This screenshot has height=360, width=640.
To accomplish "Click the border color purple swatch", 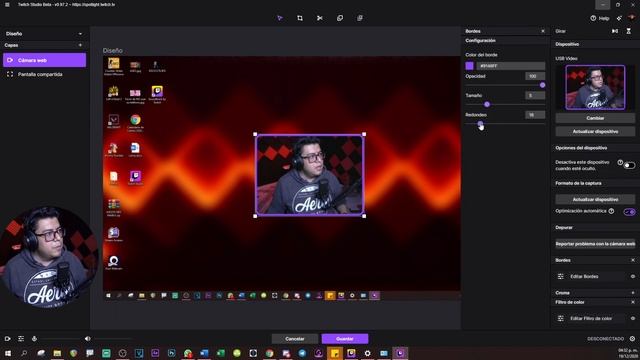I will pos(469,66).
